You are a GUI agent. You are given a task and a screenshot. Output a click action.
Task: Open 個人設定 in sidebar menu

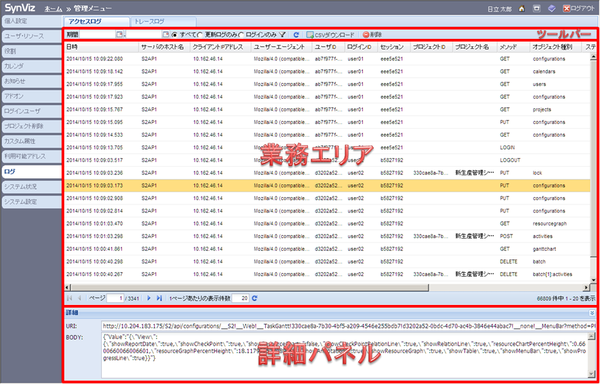click(x=31, y=21)
